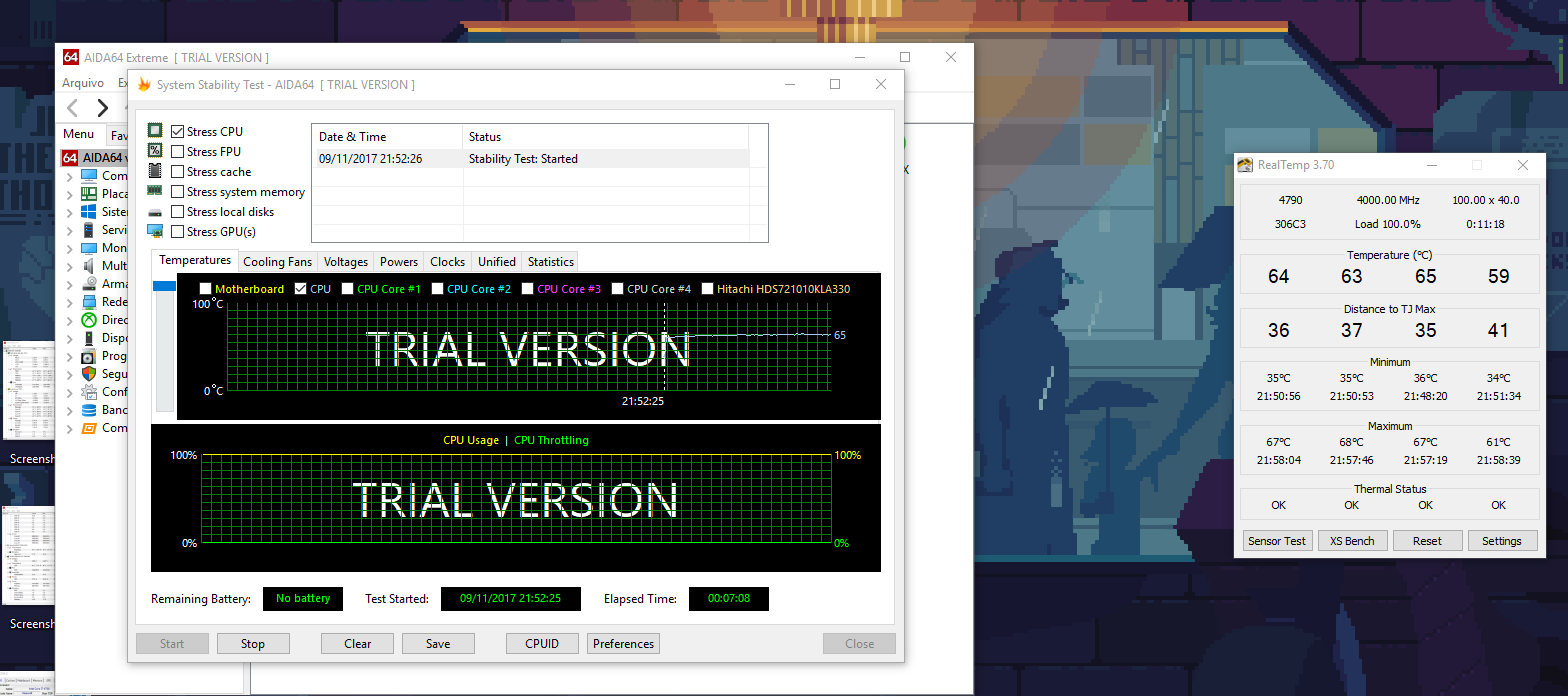Click the security shield icon beside 'Segu'

pyautogui.click(x=89, y=374)
